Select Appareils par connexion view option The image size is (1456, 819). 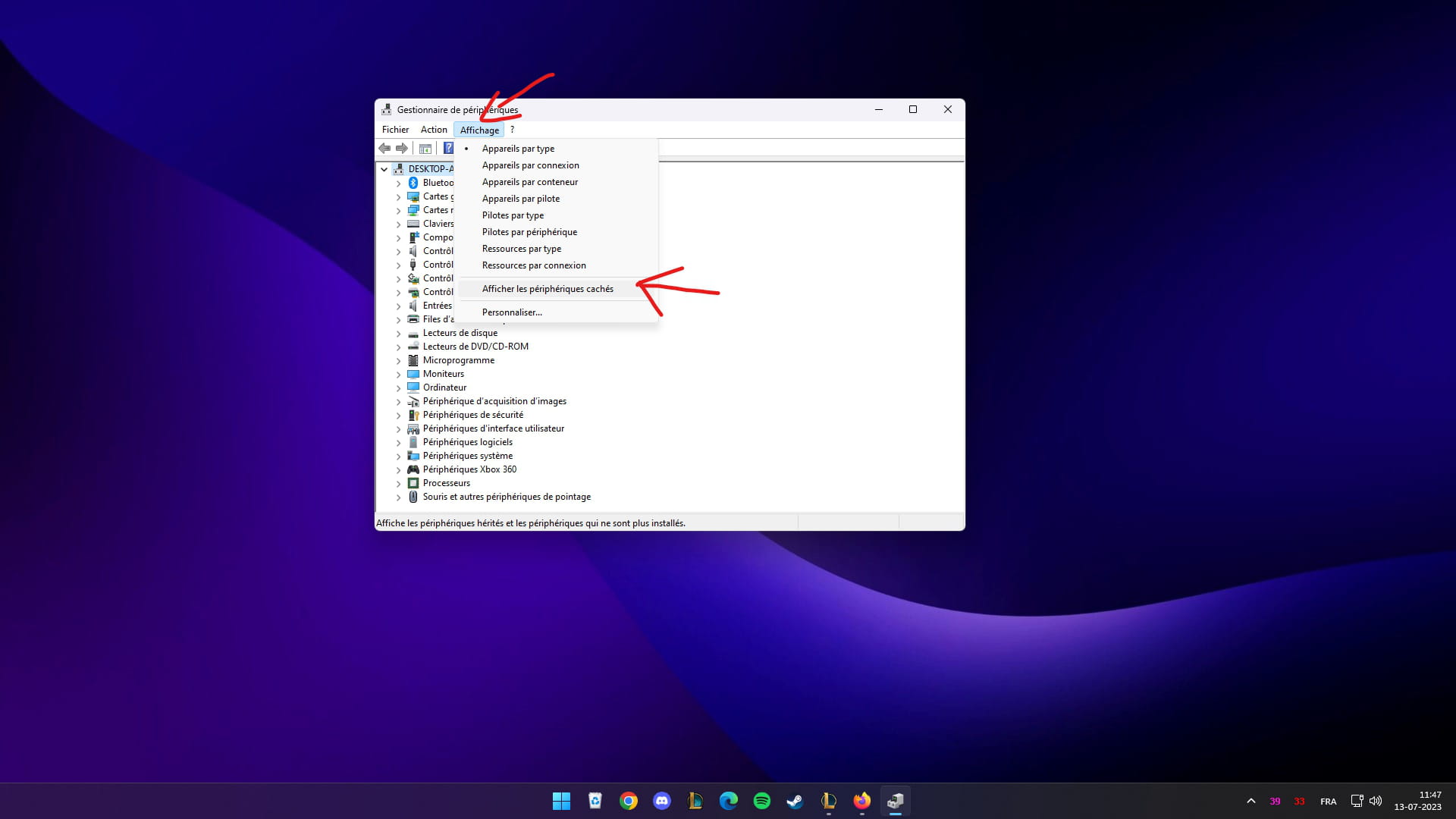pos(530,165)
